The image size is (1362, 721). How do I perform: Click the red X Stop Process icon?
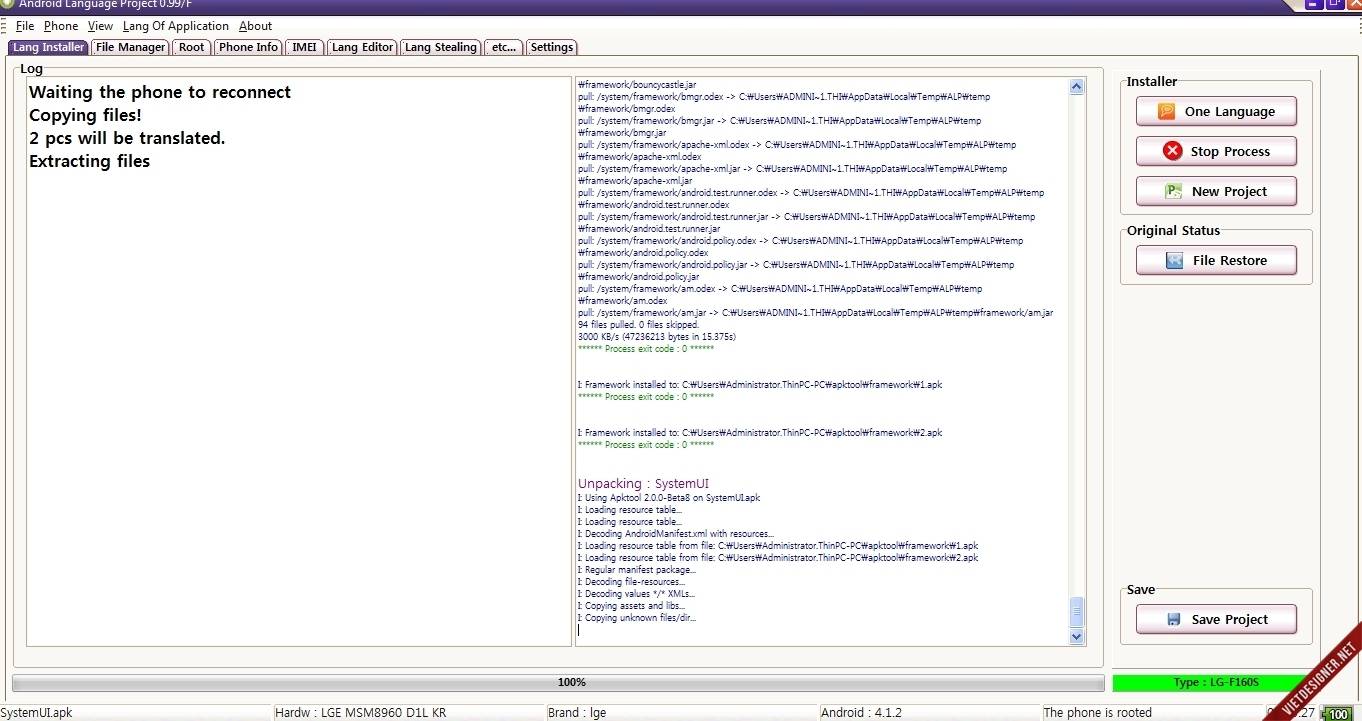coord(1172,151)
